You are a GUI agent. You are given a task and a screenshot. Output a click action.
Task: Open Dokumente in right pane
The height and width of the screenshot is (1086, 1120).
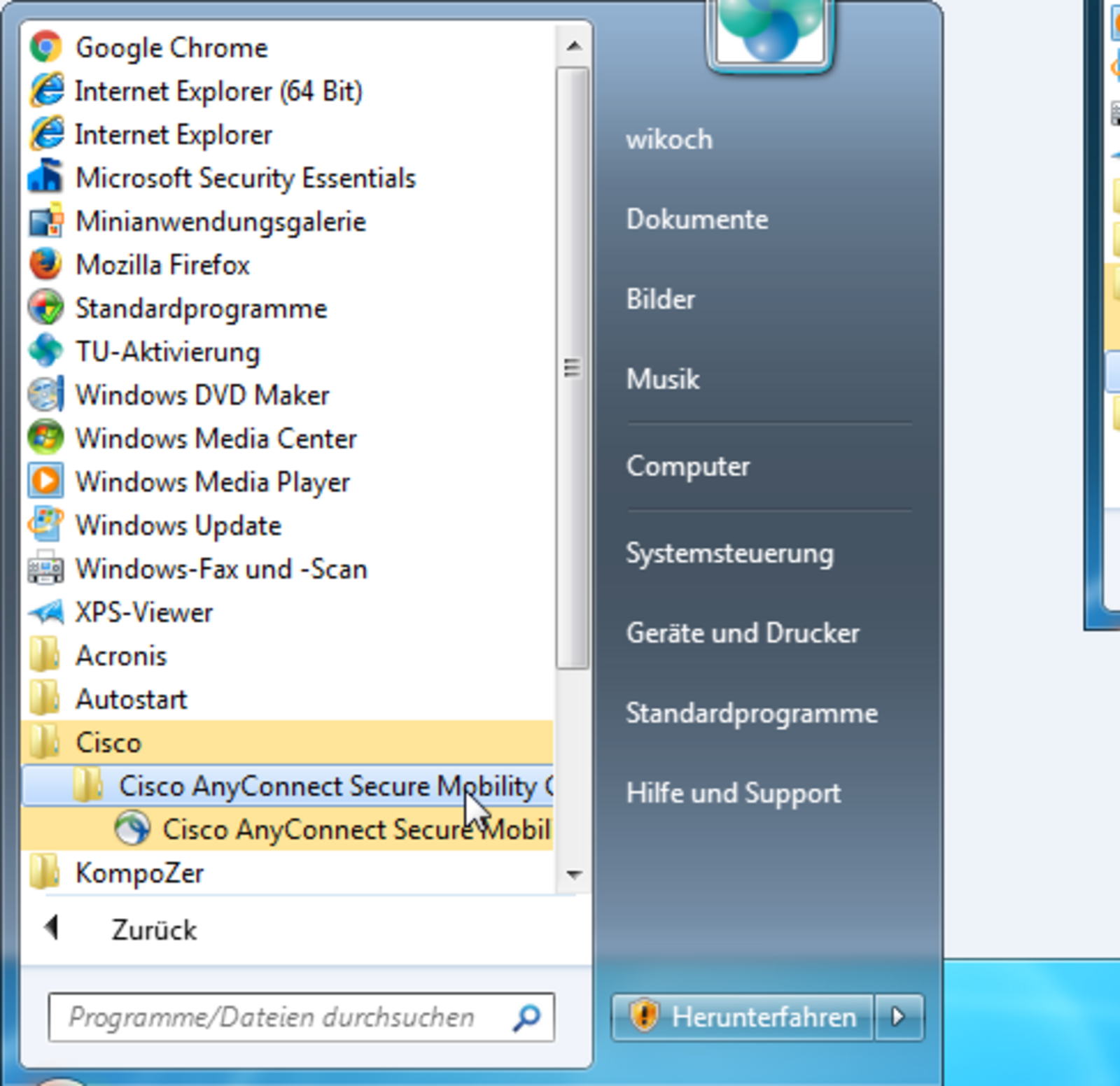[x=697, y=219]
